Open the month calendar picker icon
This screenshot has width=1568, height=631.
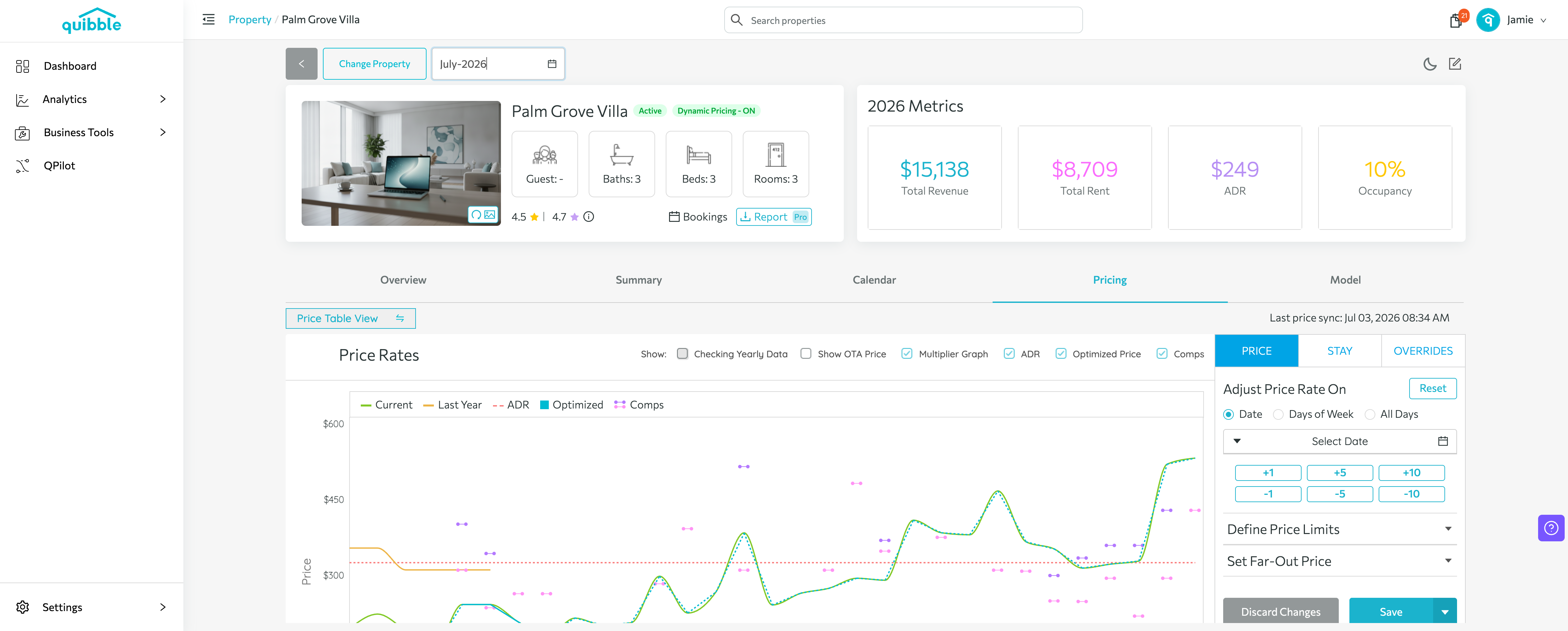(x=552, y=64)
